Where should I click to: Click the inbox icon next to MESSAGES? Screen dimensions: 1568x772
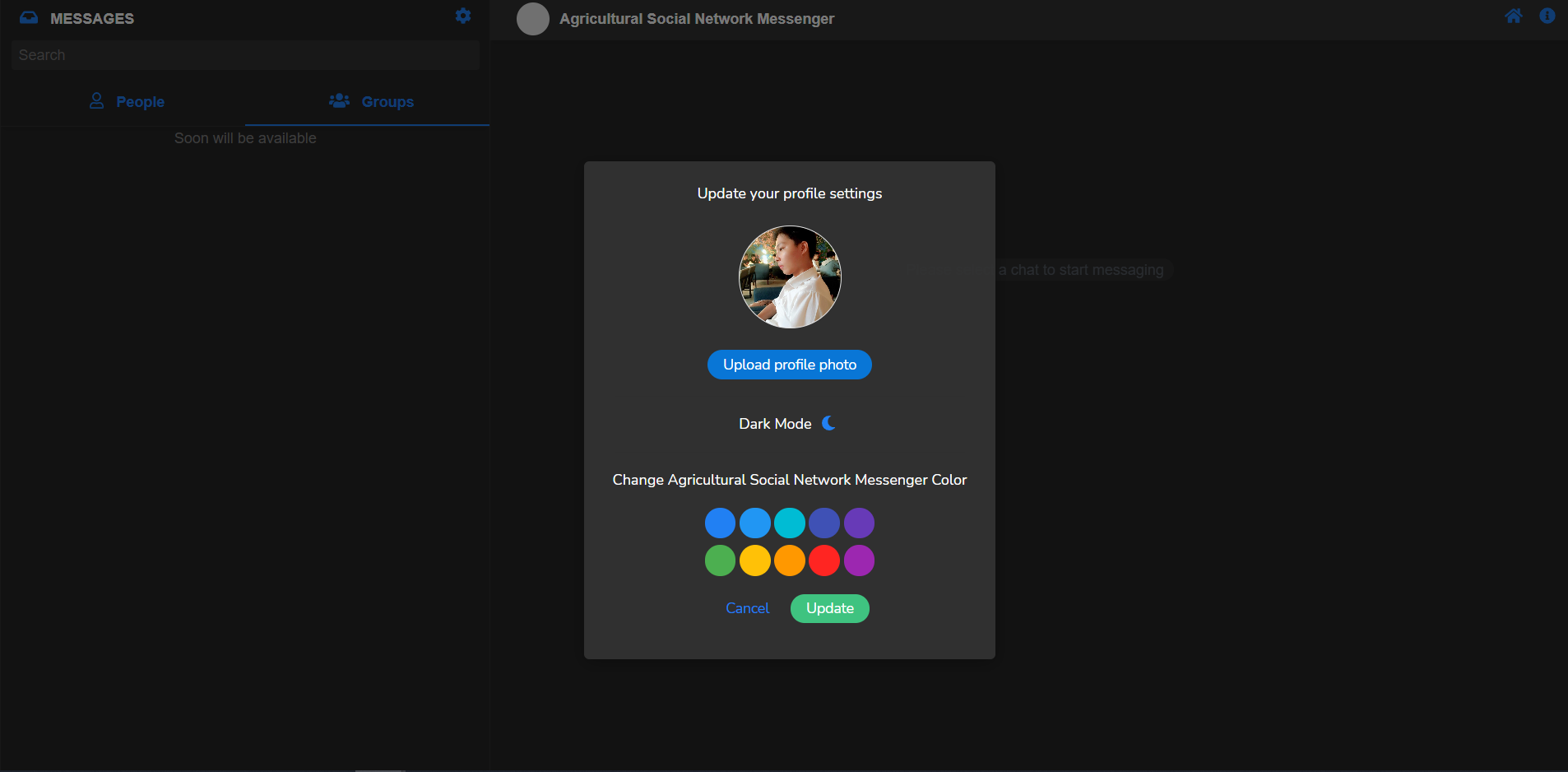point(28,16)
